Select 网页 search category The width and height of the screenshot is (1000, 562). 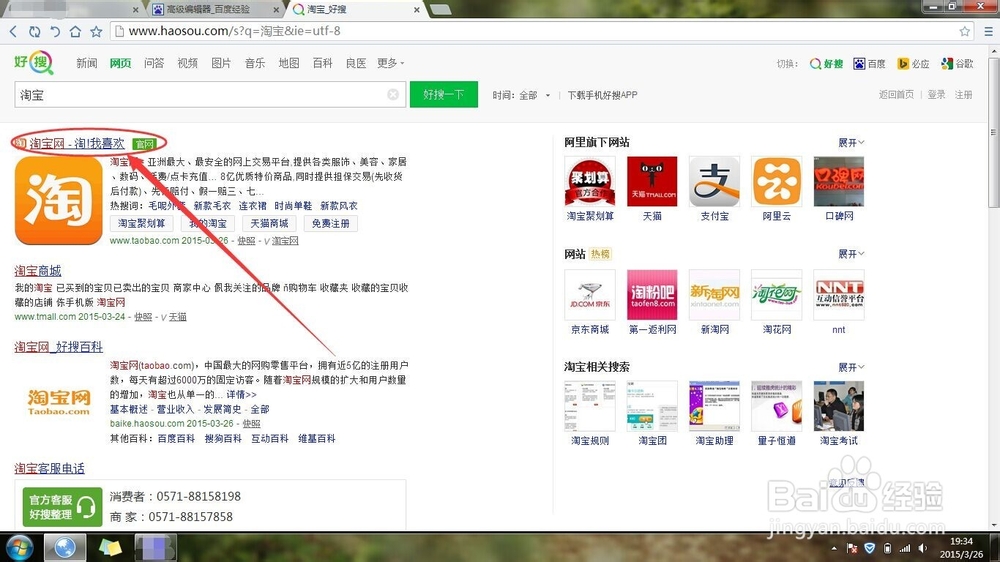121,63
